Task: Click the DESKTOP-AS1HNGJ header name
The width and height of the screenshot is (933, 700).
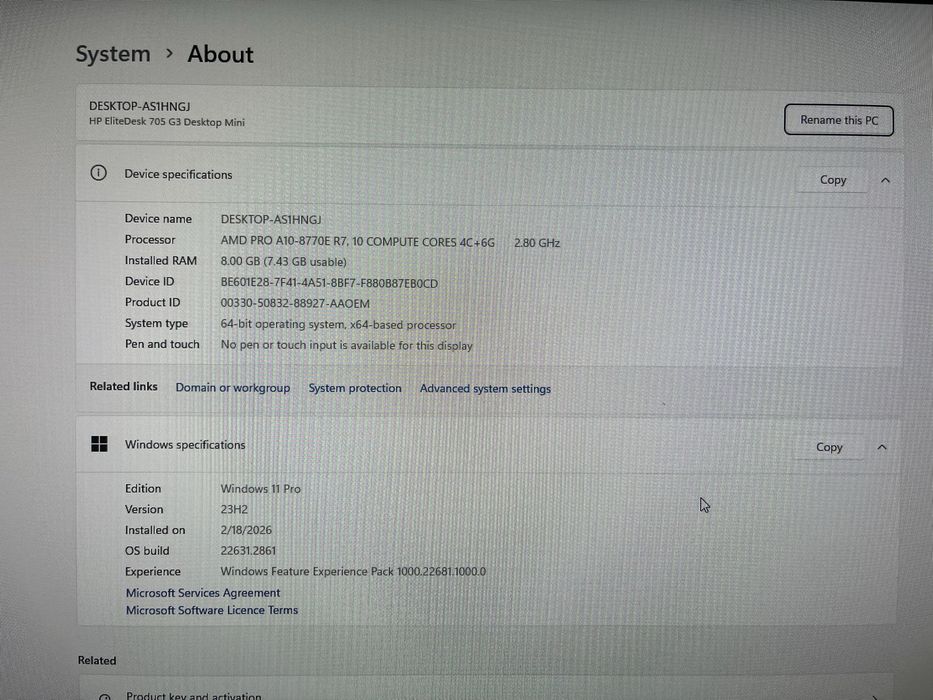Action: (x=139, y=106)
